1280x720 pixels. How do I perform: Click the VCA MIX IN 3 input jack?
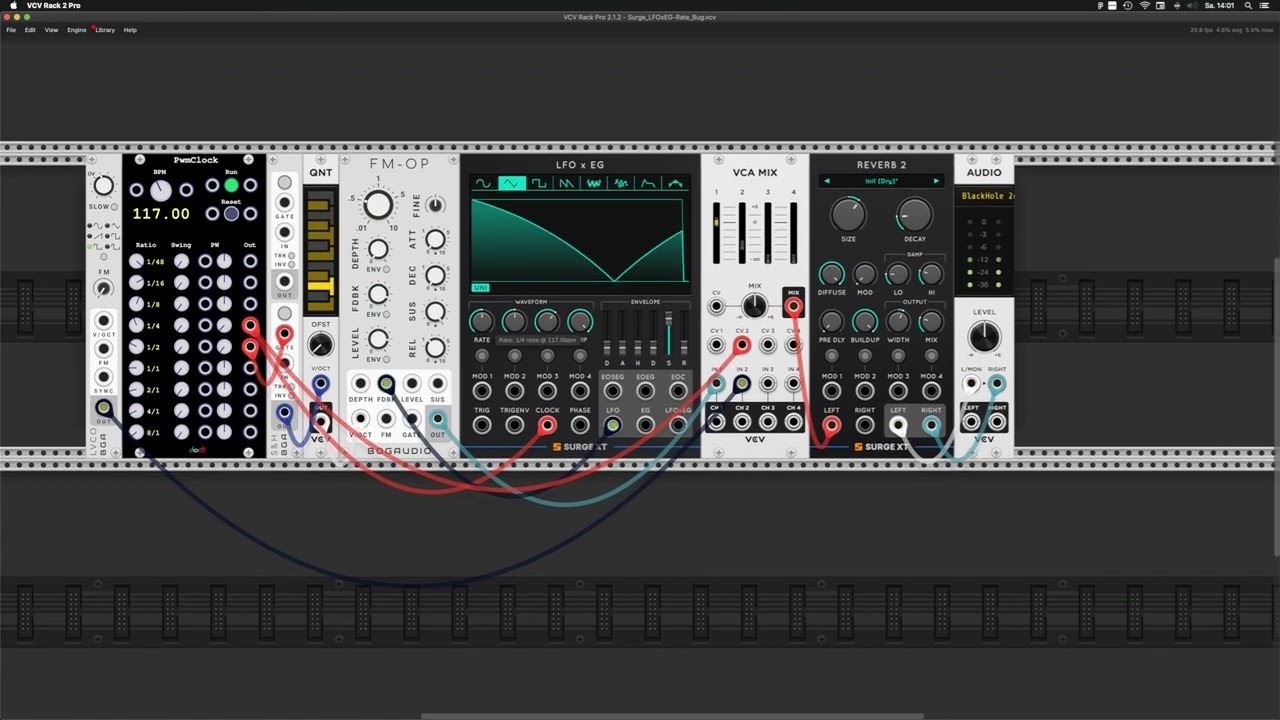click(x=767, y=383)
